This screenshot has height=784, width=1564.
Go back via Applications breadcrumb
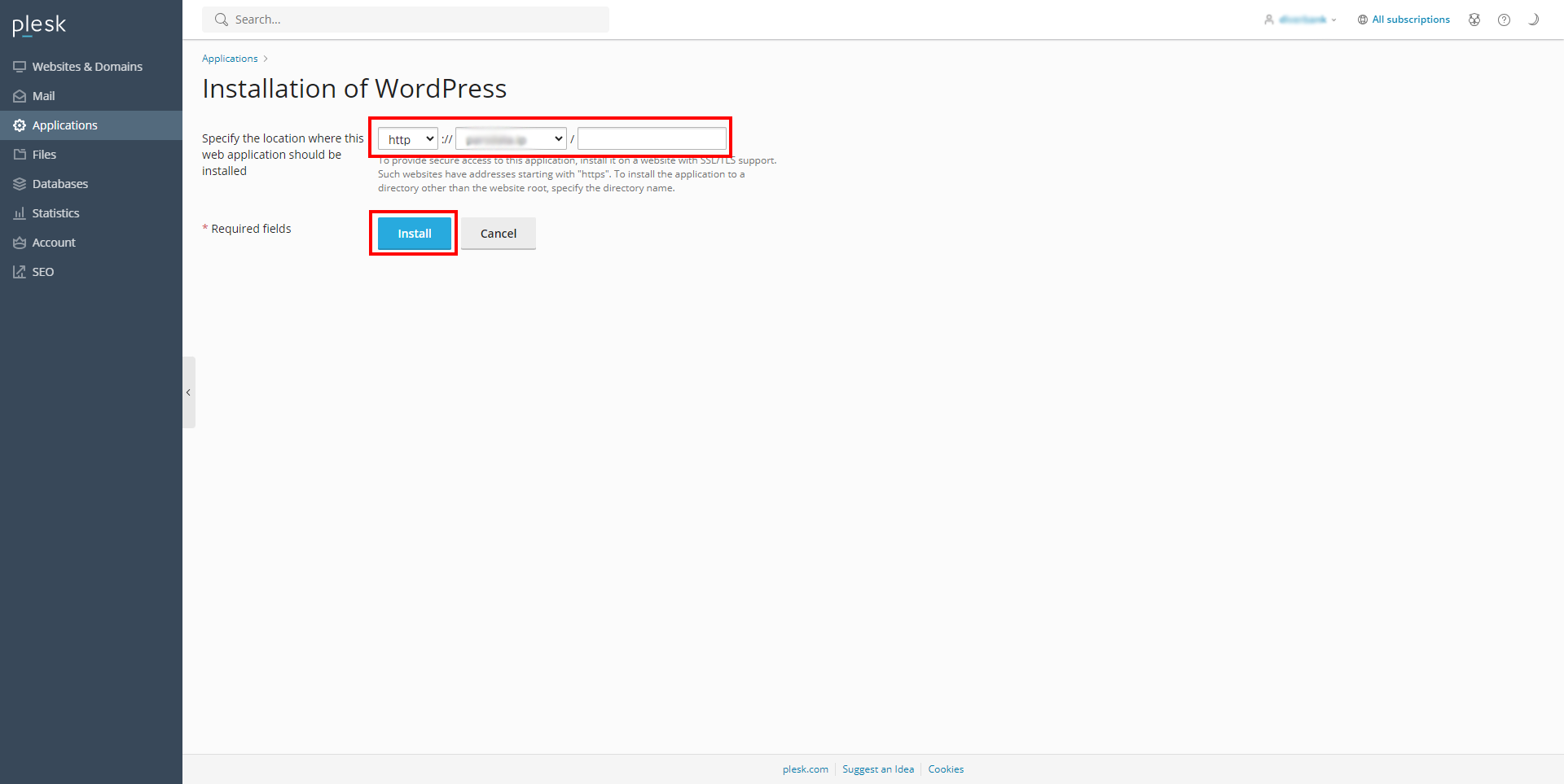230,59
